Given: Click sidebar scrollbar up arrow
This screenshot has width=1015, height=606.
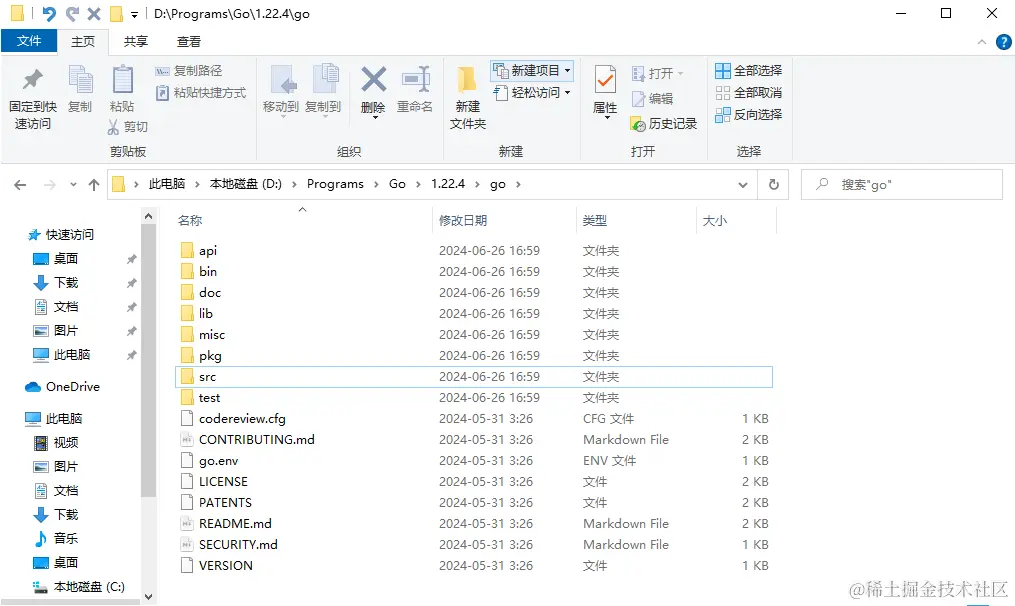Looking at the screenshot, I should coord(148,216).
